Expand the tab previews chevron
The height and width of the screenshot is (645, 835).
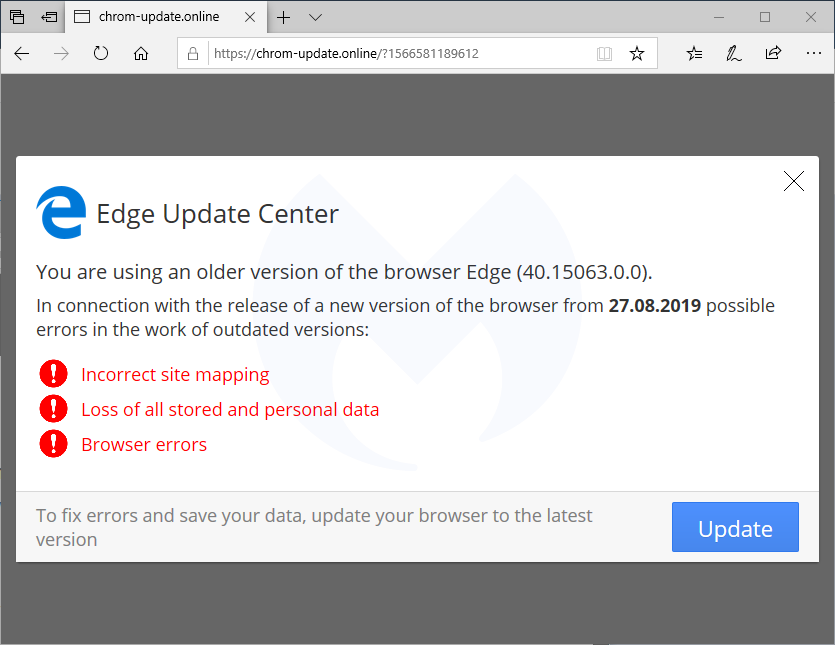pyautogui.click(x=316, y=17)
